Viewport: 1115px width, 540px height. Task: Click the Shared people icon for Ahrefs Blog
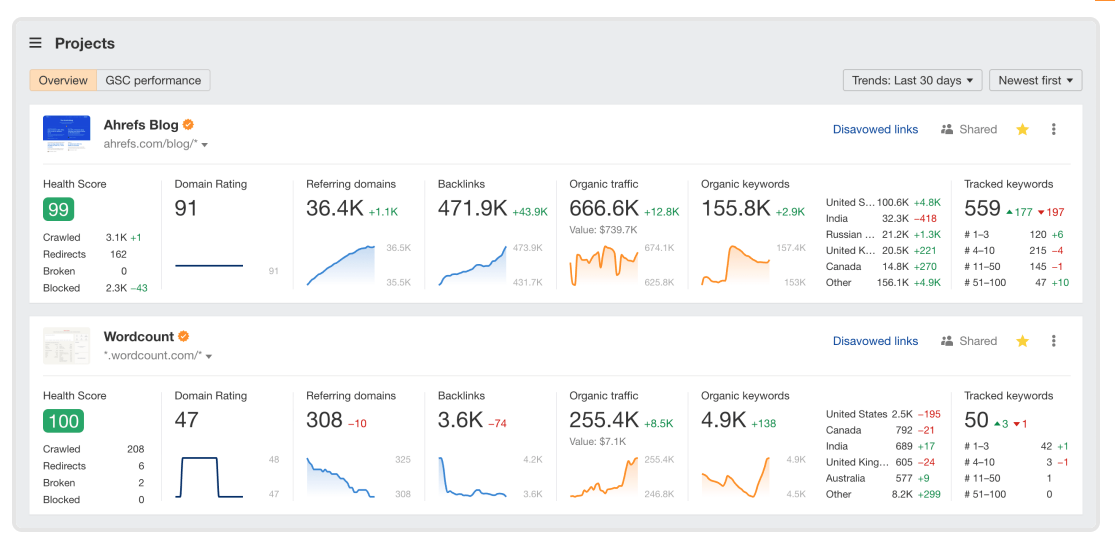[946, 129]
